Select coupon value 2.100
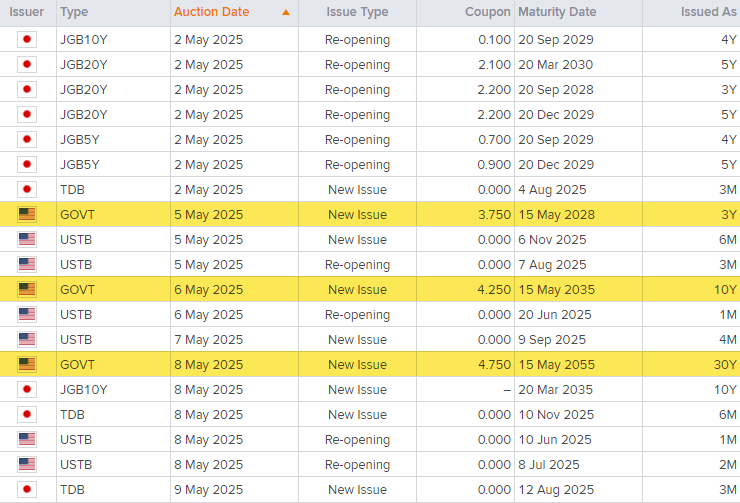740x503 pixels. pos(494,65)
